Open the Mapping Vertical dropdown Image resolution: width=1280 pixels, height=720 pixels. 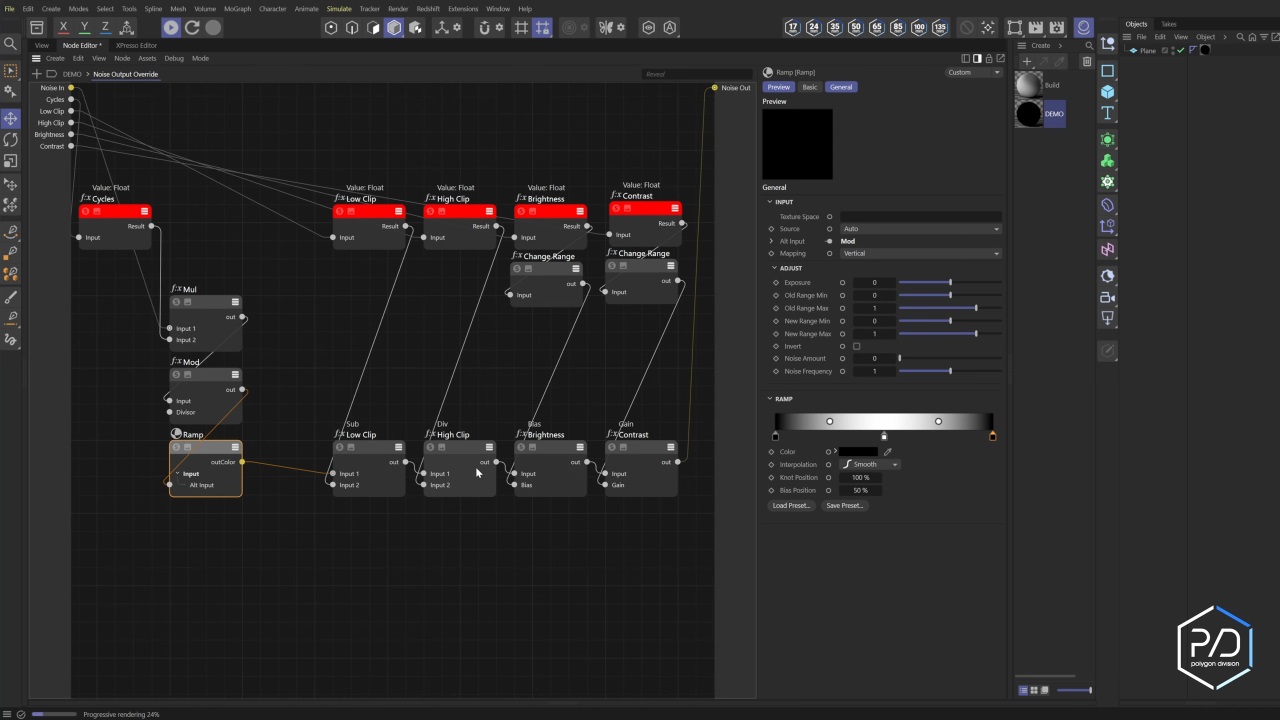(920, 254)
